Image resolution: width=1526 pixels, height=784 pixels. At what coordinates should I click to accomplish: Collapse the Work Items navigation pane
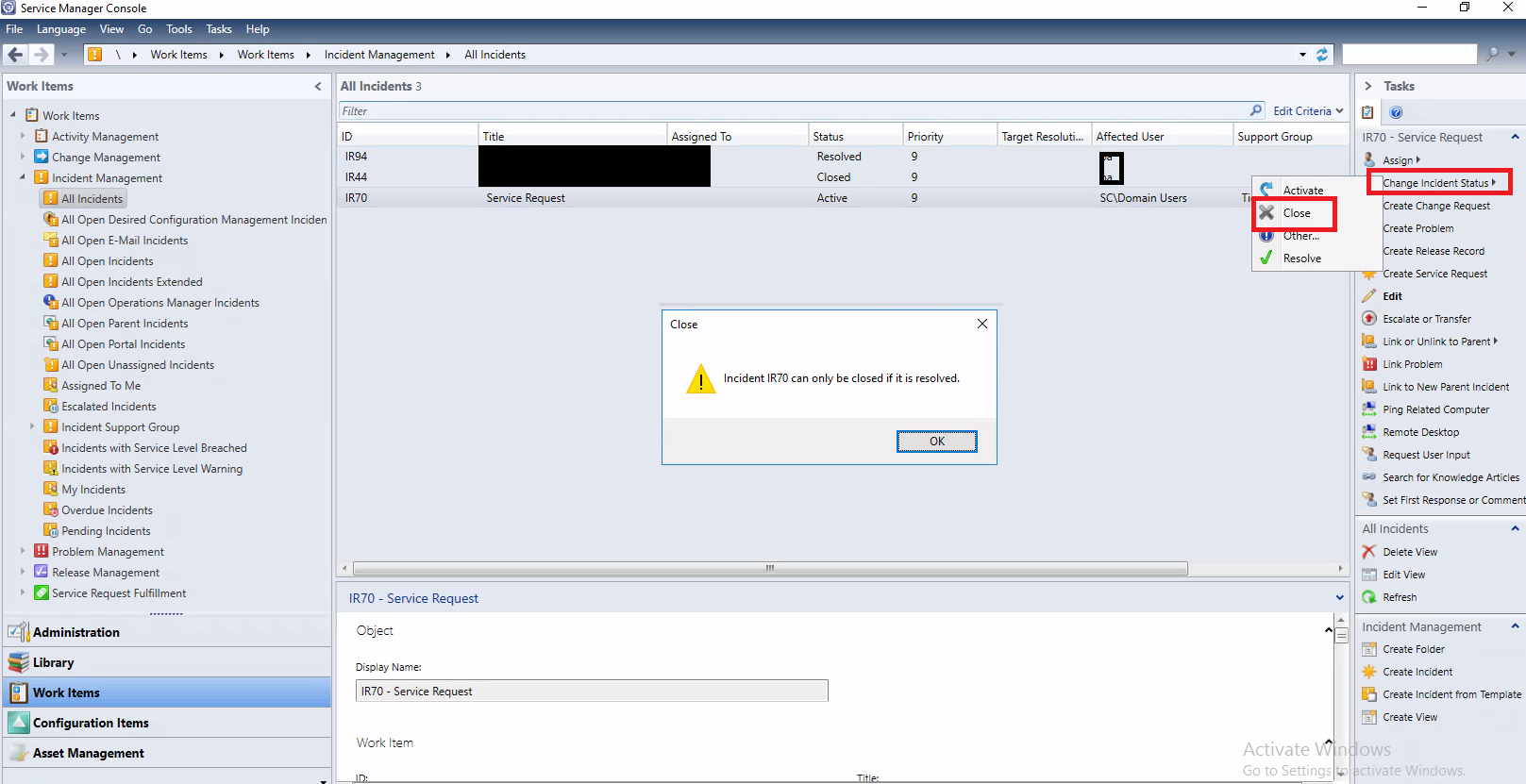318,86
